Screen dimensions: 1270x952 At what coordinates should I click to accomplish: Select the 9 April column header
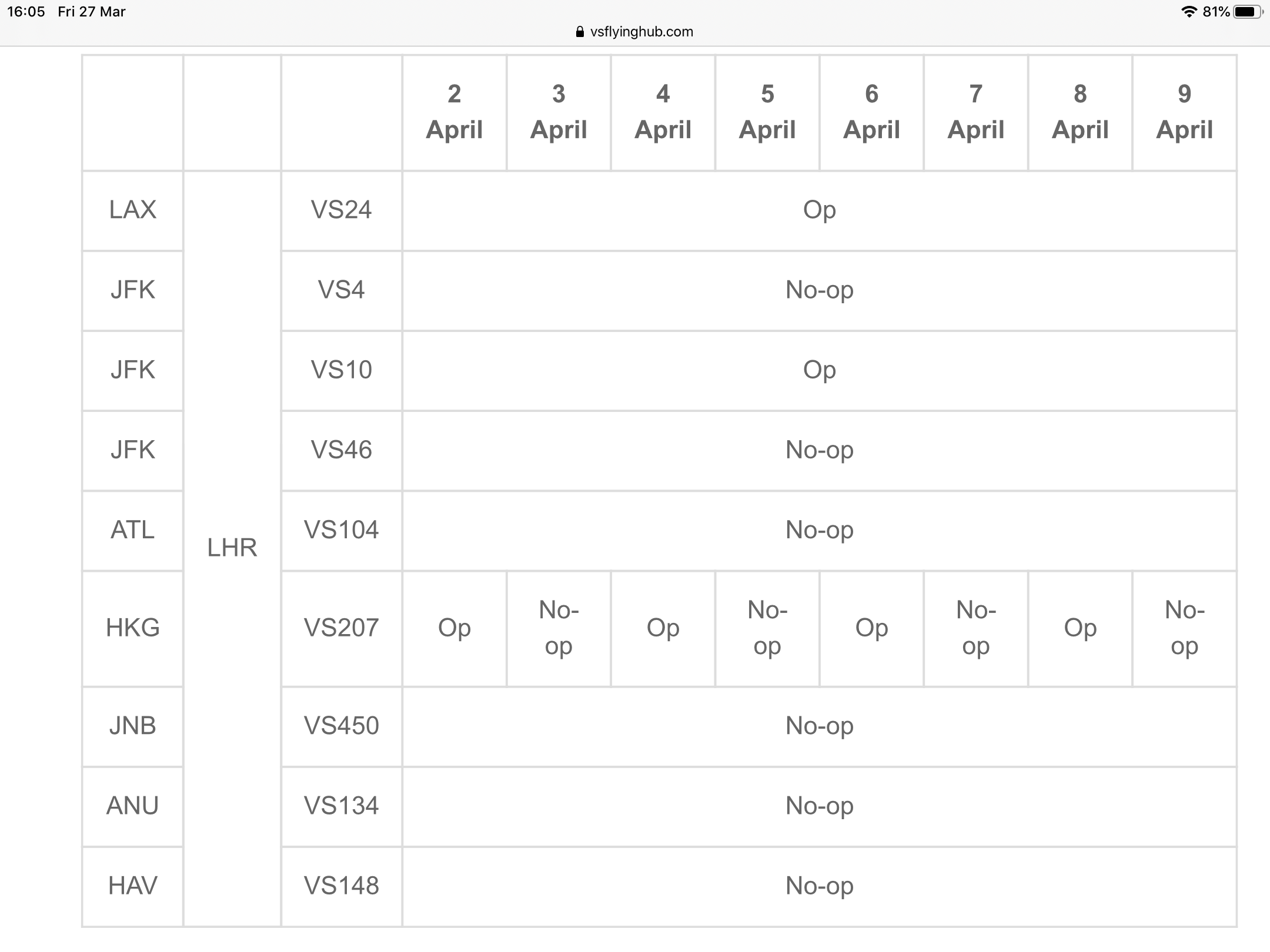pyautogui.click(x=1184, y=112)
